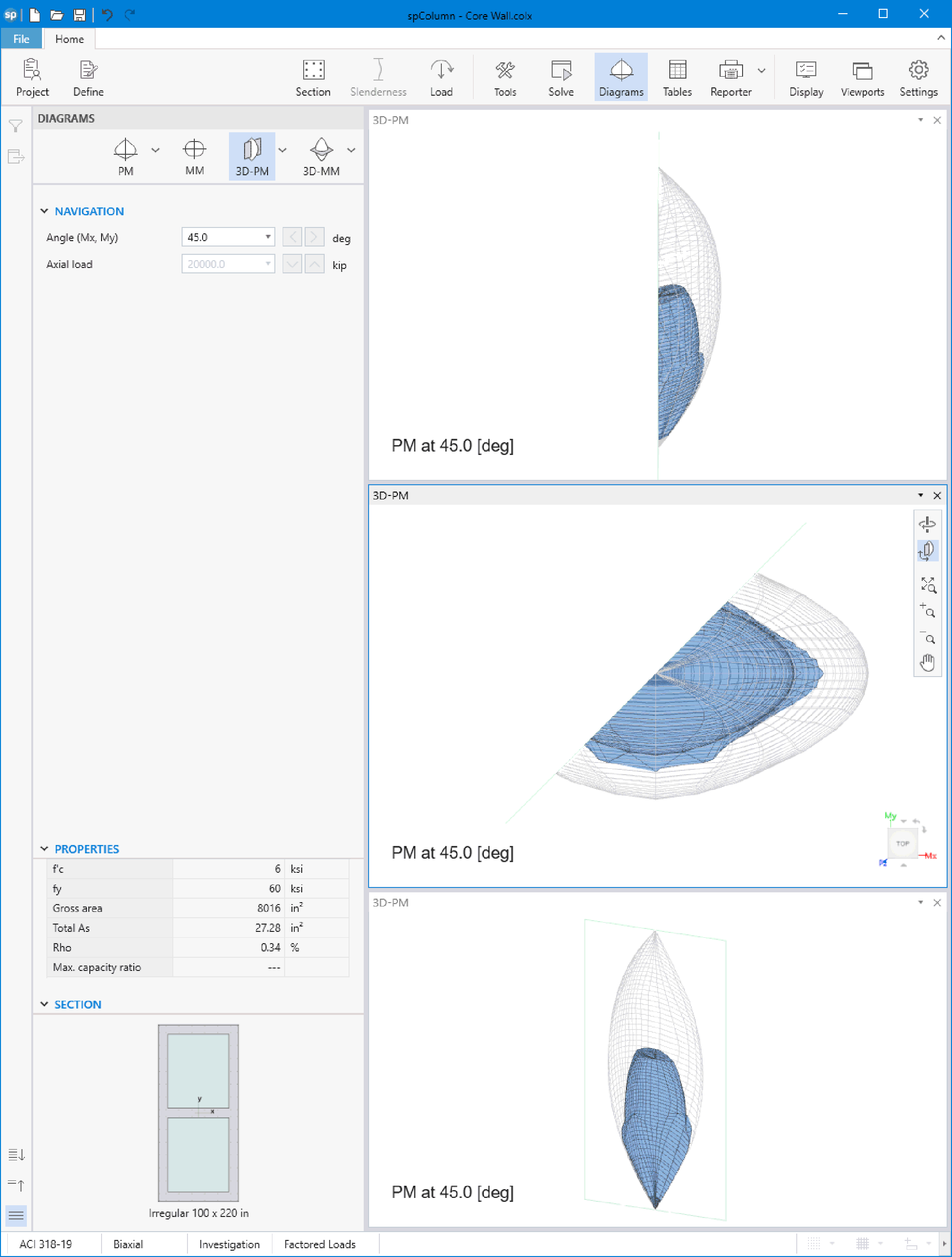Image resolution: width=952 pixels, height=1257 pixels.
Task: Click the Undo arrow in title bar
Action: point(107,15)
